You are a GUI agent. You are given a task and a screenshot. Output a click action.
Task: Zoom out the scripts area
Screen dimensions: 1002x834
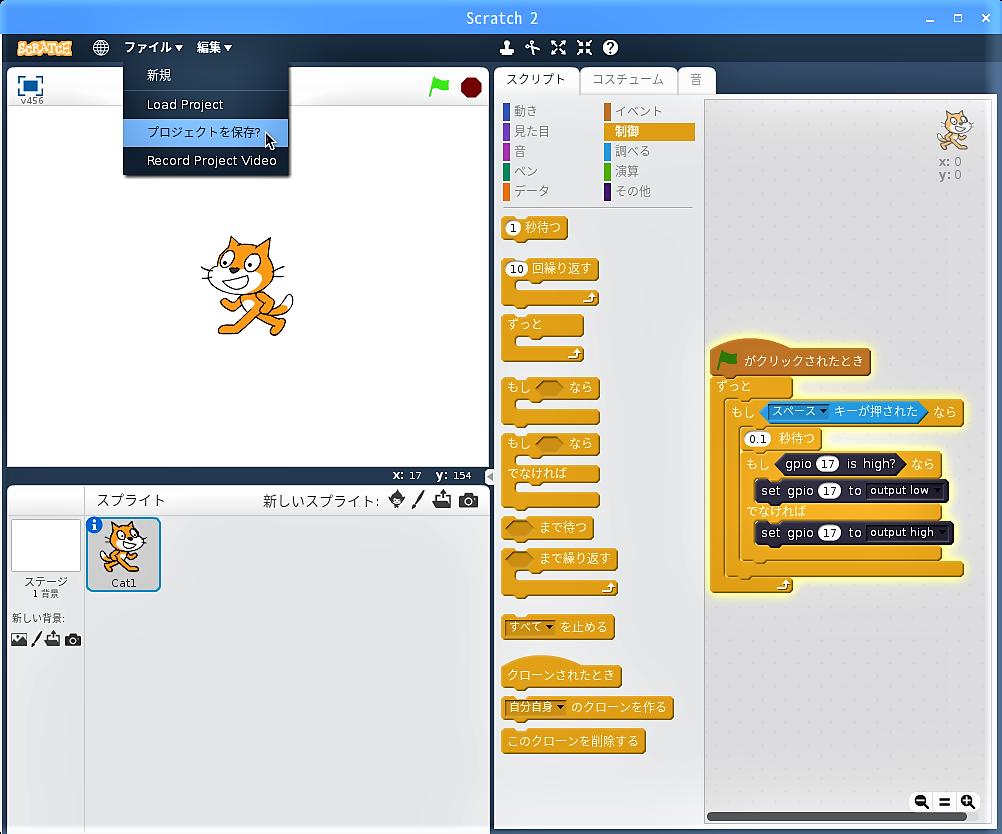tap(921, 801)
